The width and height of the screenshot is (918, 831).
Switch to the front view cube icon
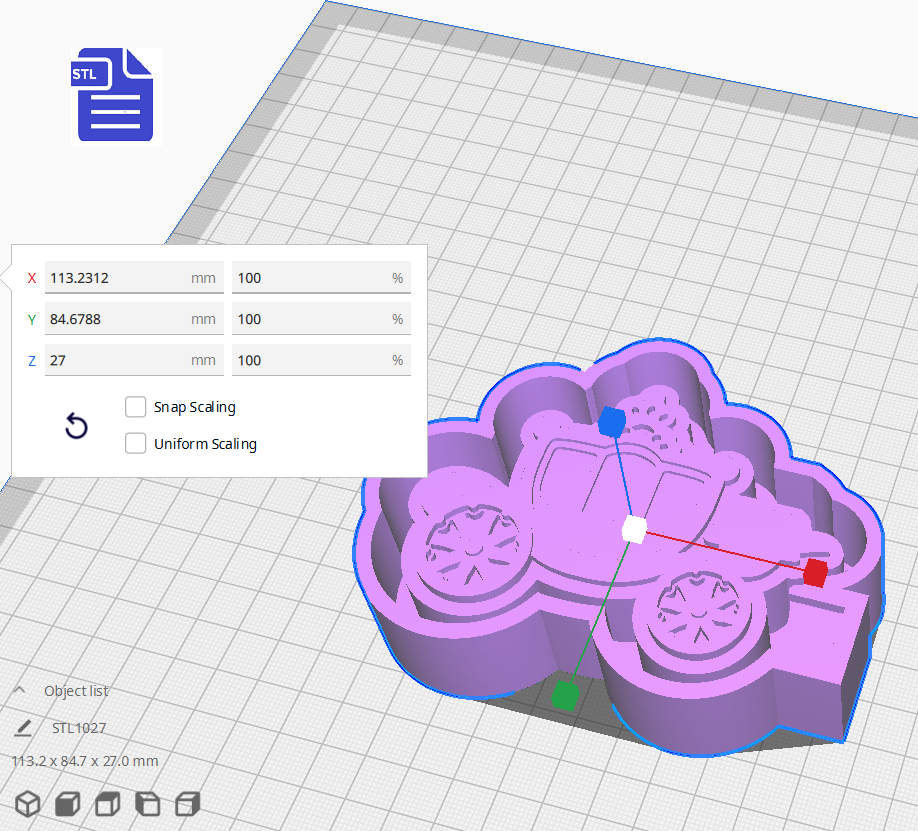[x=67, y=803]
